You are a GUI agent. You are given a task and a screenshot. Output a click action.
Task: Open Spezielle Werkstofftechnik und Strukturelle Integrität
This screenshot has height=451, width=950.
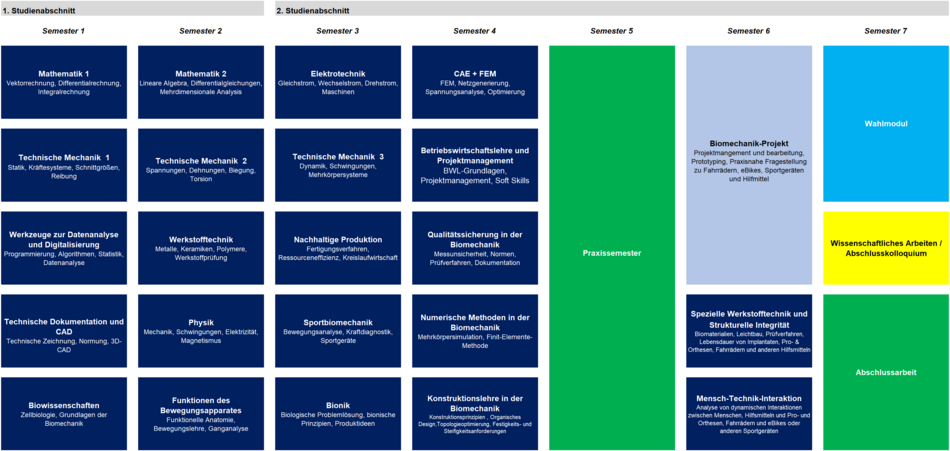[749, 331]
